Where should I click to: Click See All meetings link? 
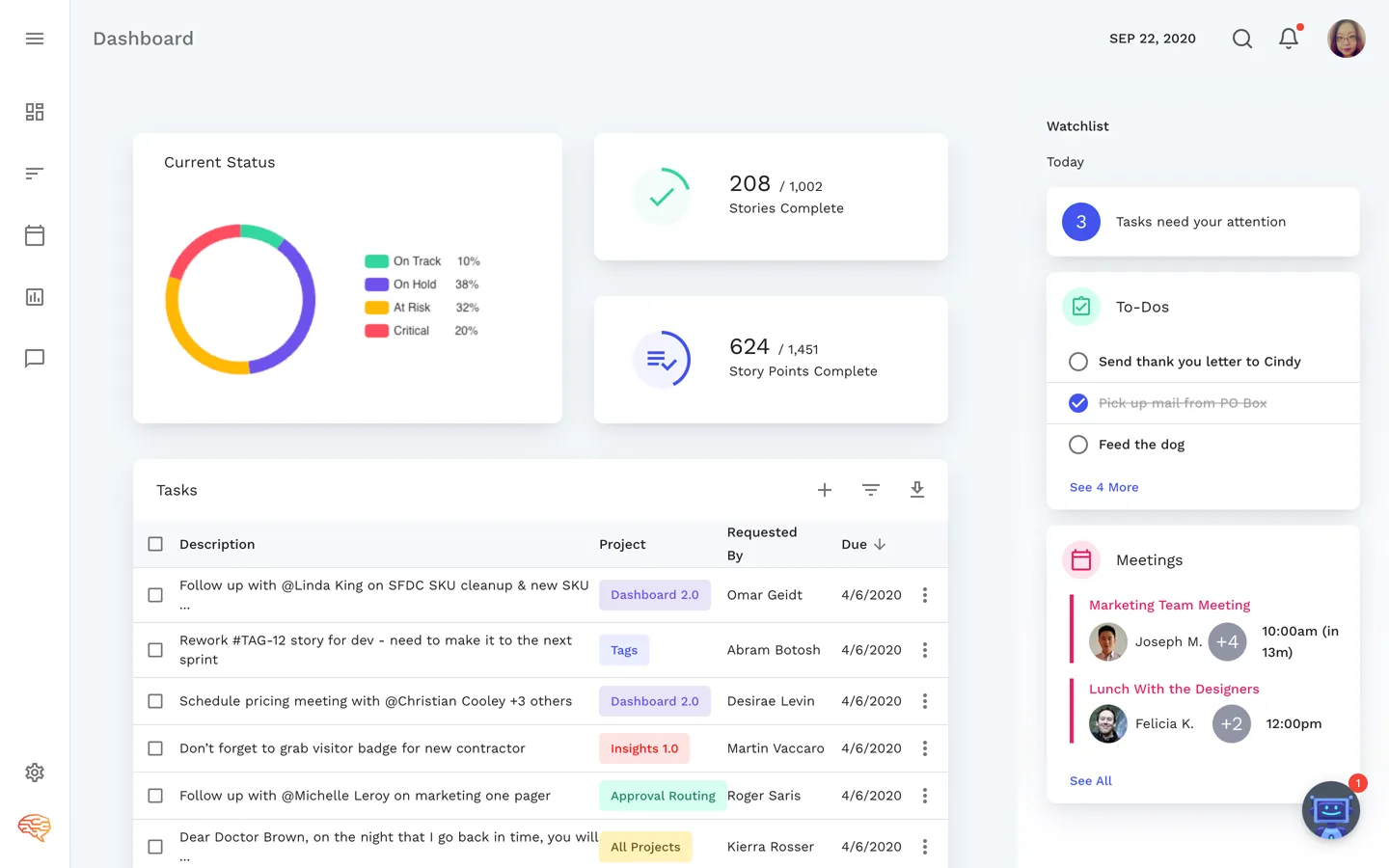coord(1091,781)
